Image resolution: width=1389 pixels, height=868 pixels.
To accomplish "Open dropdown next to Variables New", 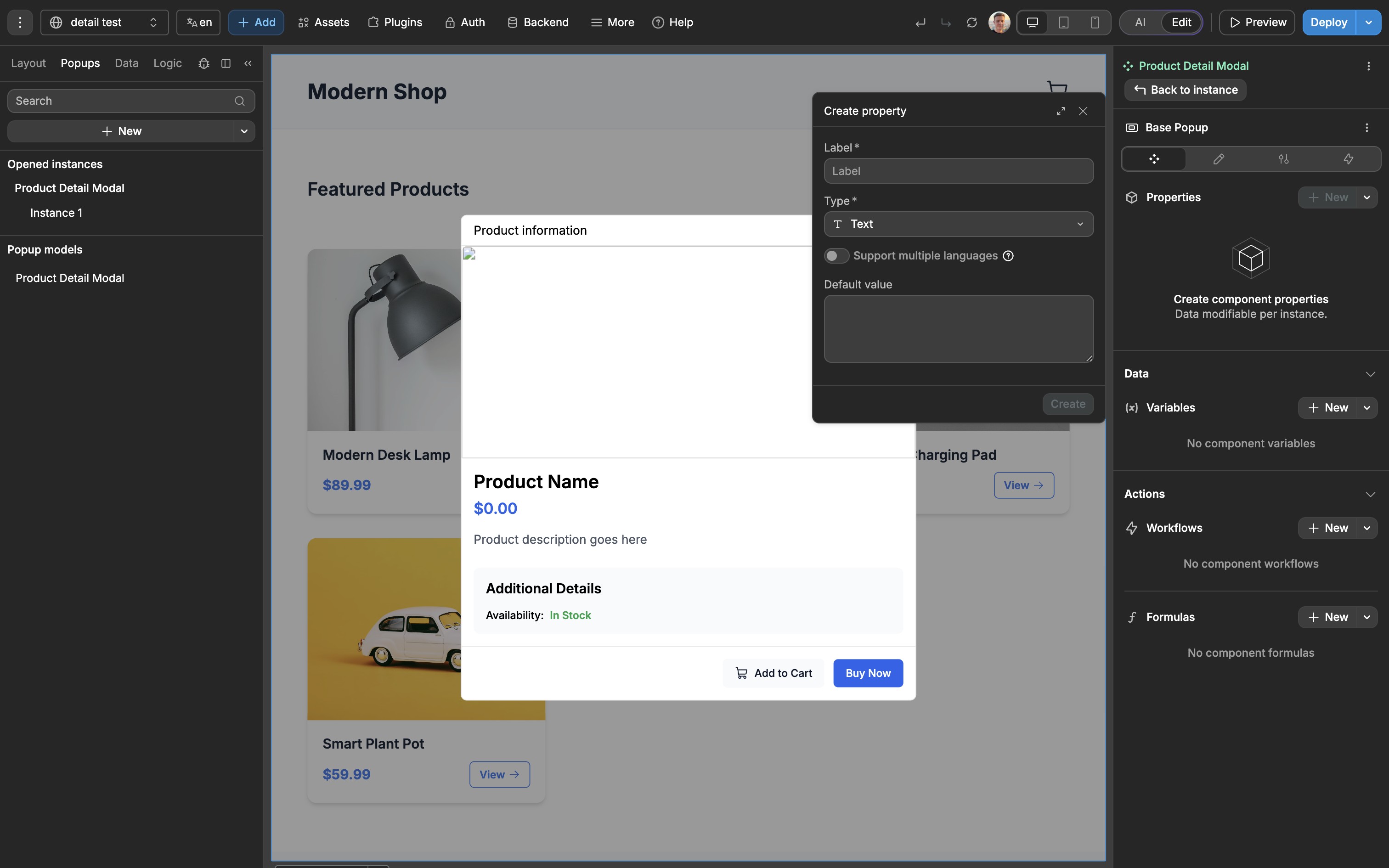I will [x=1367, y=408].
